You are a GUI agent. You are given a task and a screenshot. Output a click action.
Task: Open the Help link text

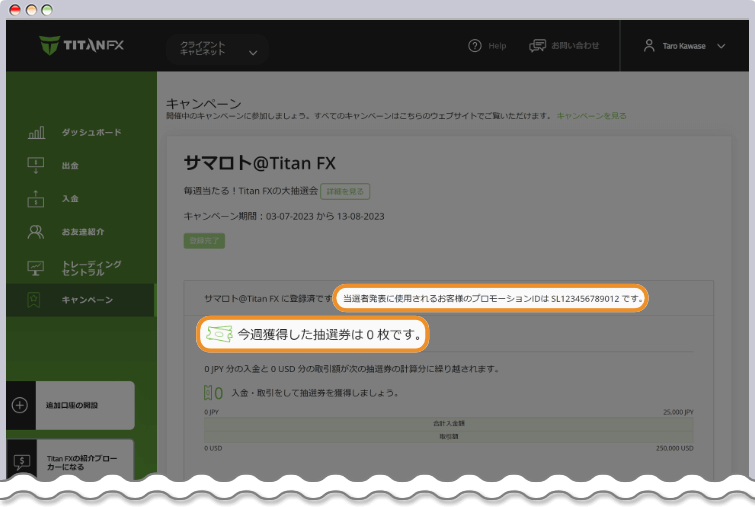coord(497,46)
